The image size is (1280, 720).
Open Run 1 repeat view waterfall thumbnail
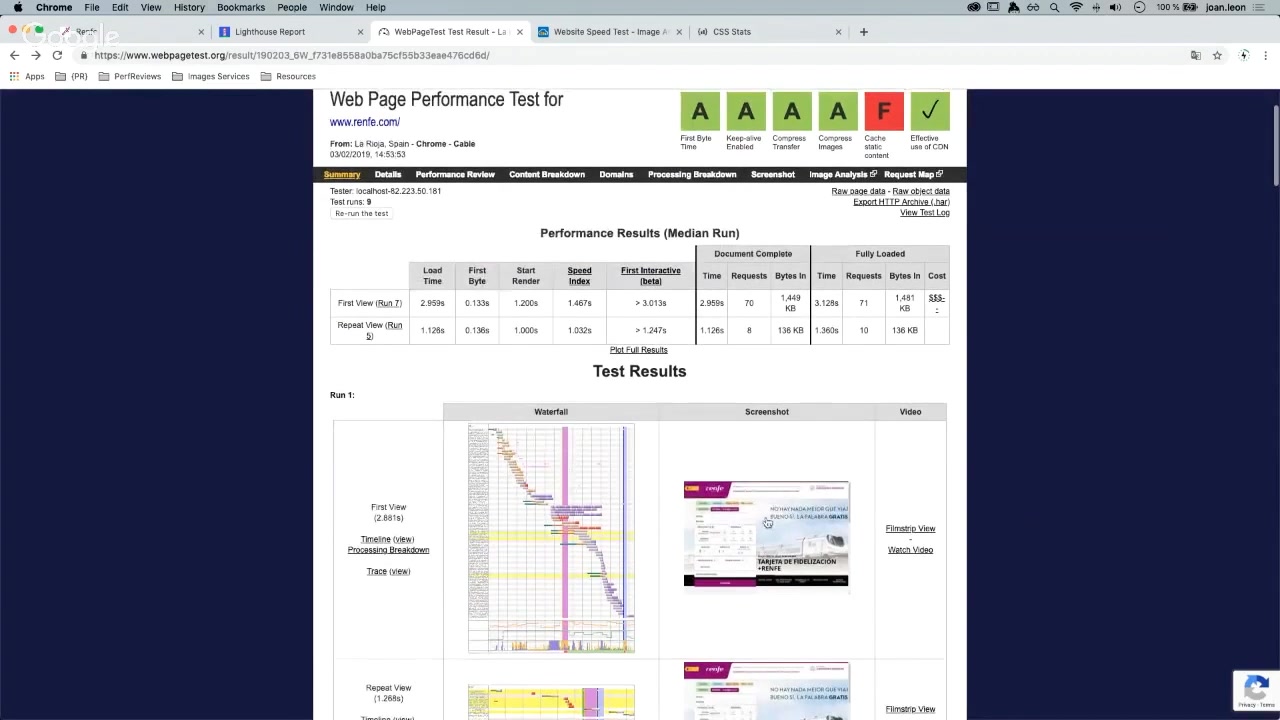pos(551,702)
